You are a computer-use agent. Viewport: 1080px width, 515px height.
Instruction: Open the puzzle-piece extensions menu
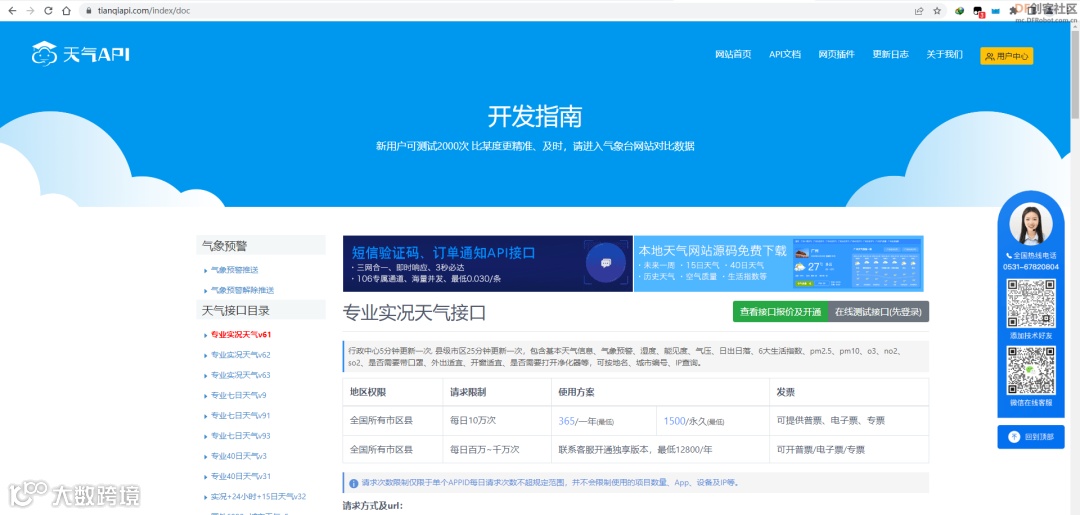point(1013,11)
